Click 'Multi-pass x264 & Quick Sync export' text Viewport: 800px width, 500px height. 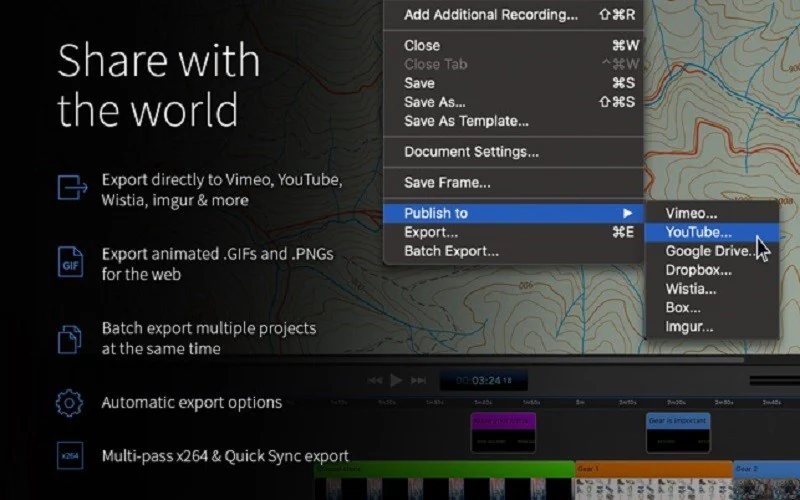pos(225,456)
